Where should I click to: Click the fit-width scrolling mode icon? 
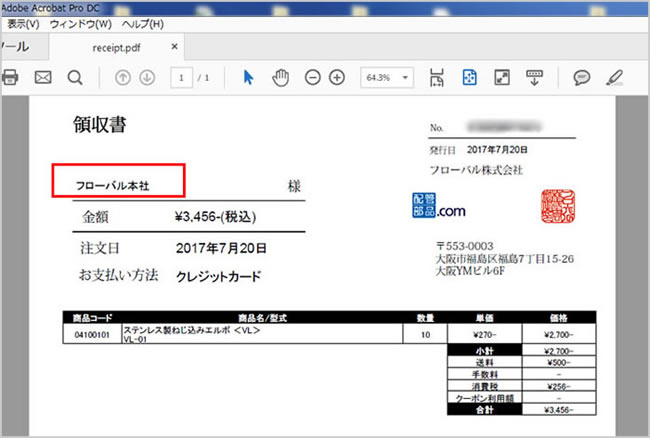[437, 77]
